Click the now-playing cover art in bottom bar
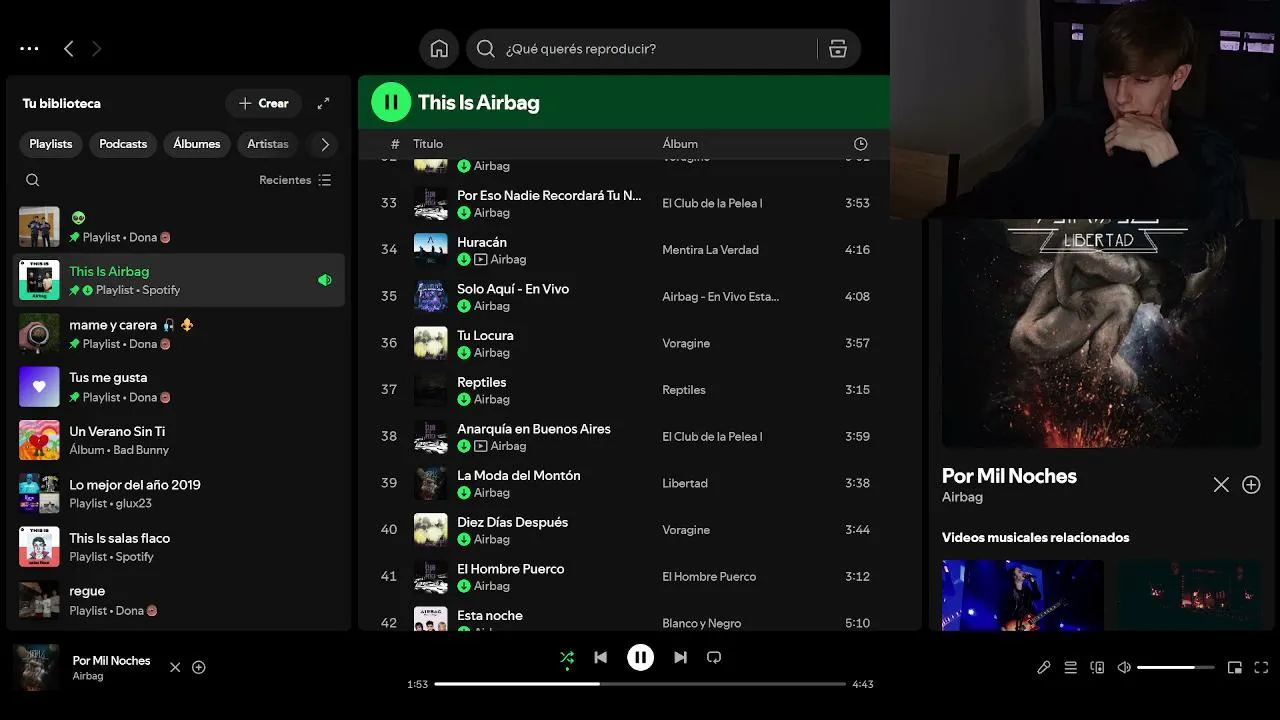1280x720 pixels. pyautogui.click(x=36, y=667)
